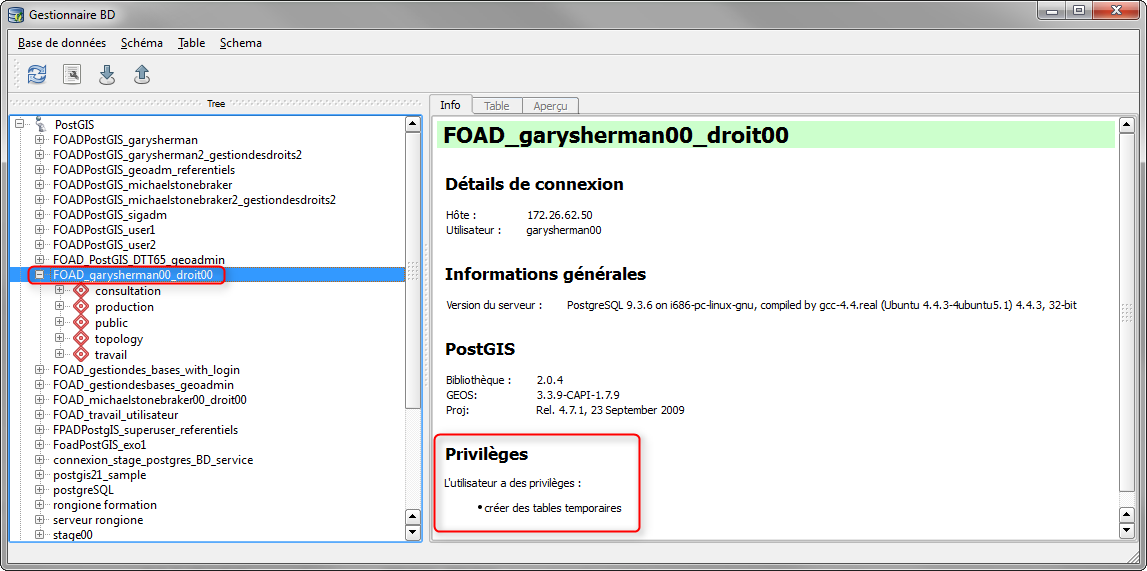Select the postgis21_sample connection

pos(98,475)
